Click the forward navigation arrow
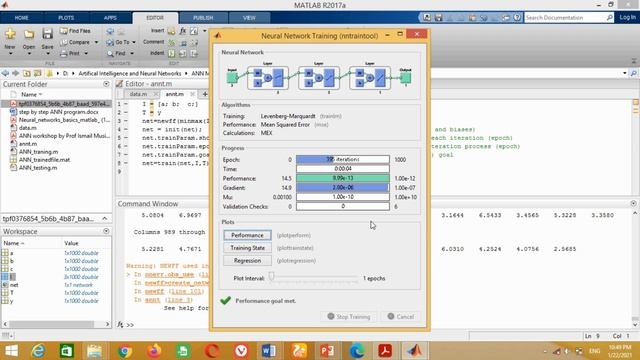This screenshot has width=640, height=360. [x=16, y=73]
